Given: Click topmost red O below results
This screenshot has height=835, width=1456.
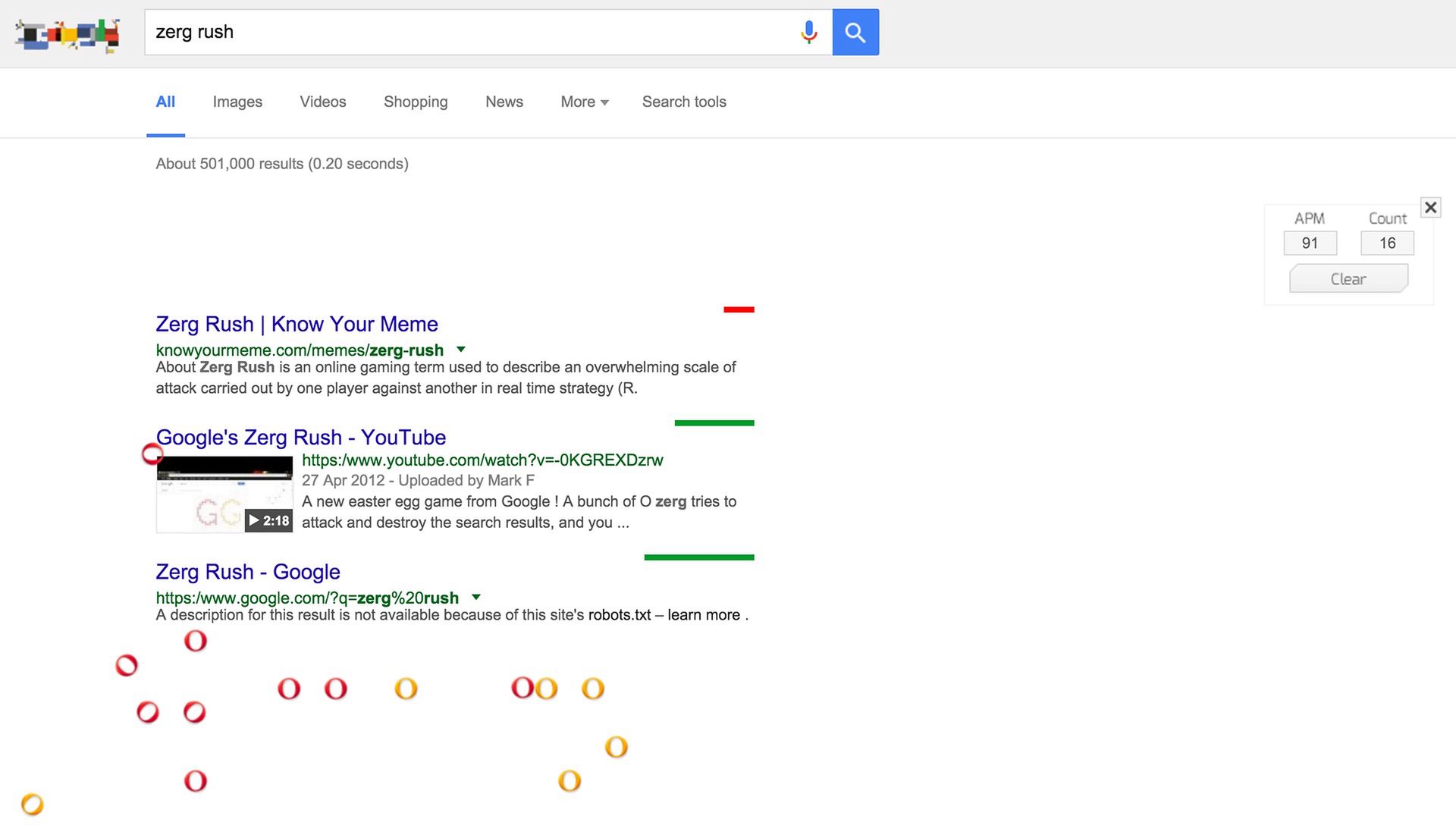Looking at the screenshot, I should [196, 641].
